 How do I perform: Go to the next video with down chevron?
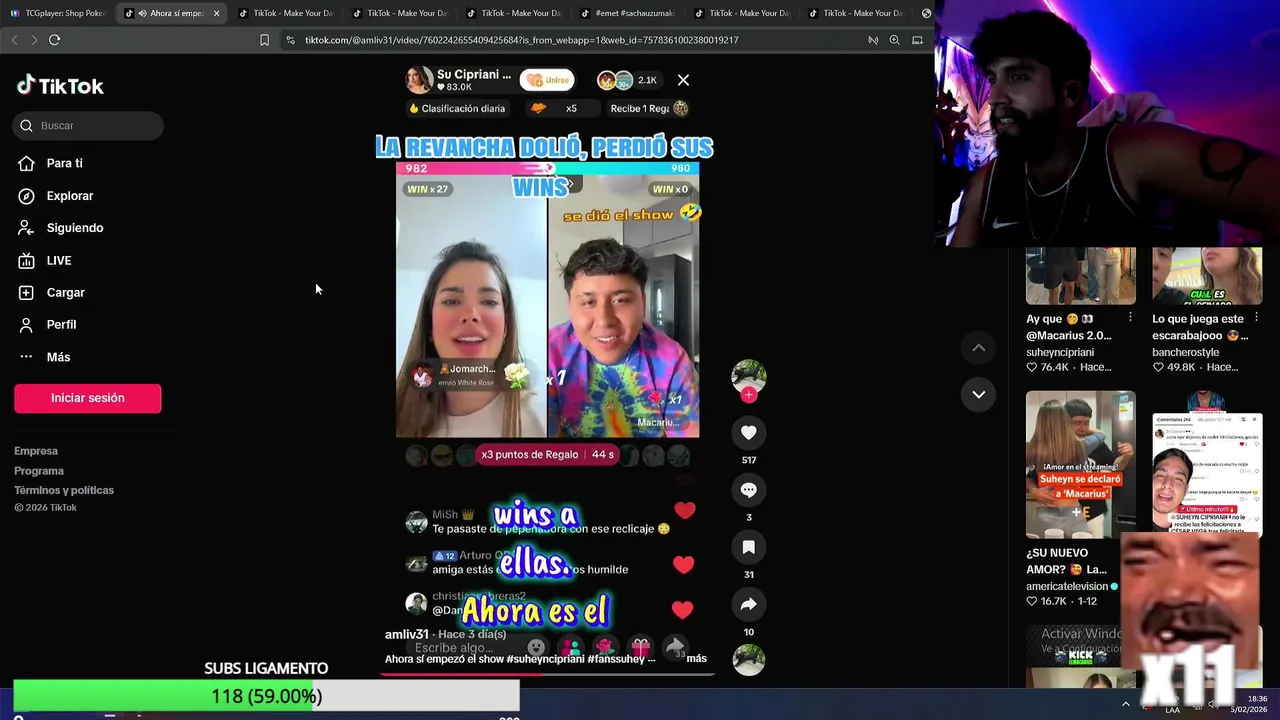(979, 394)
